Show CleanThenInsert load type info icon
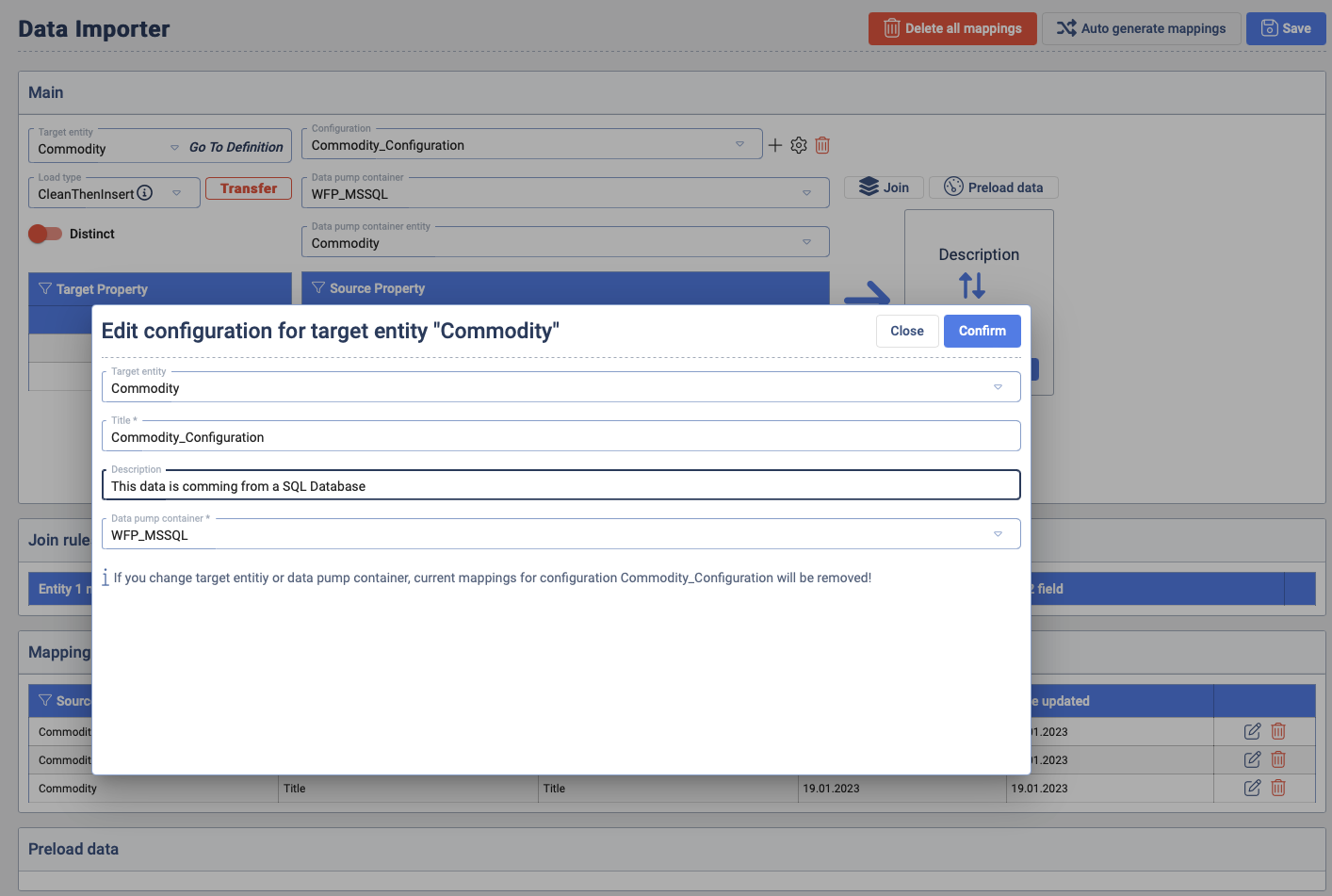The height and width of the screenshot is (896, 1332). click(145, 193)
